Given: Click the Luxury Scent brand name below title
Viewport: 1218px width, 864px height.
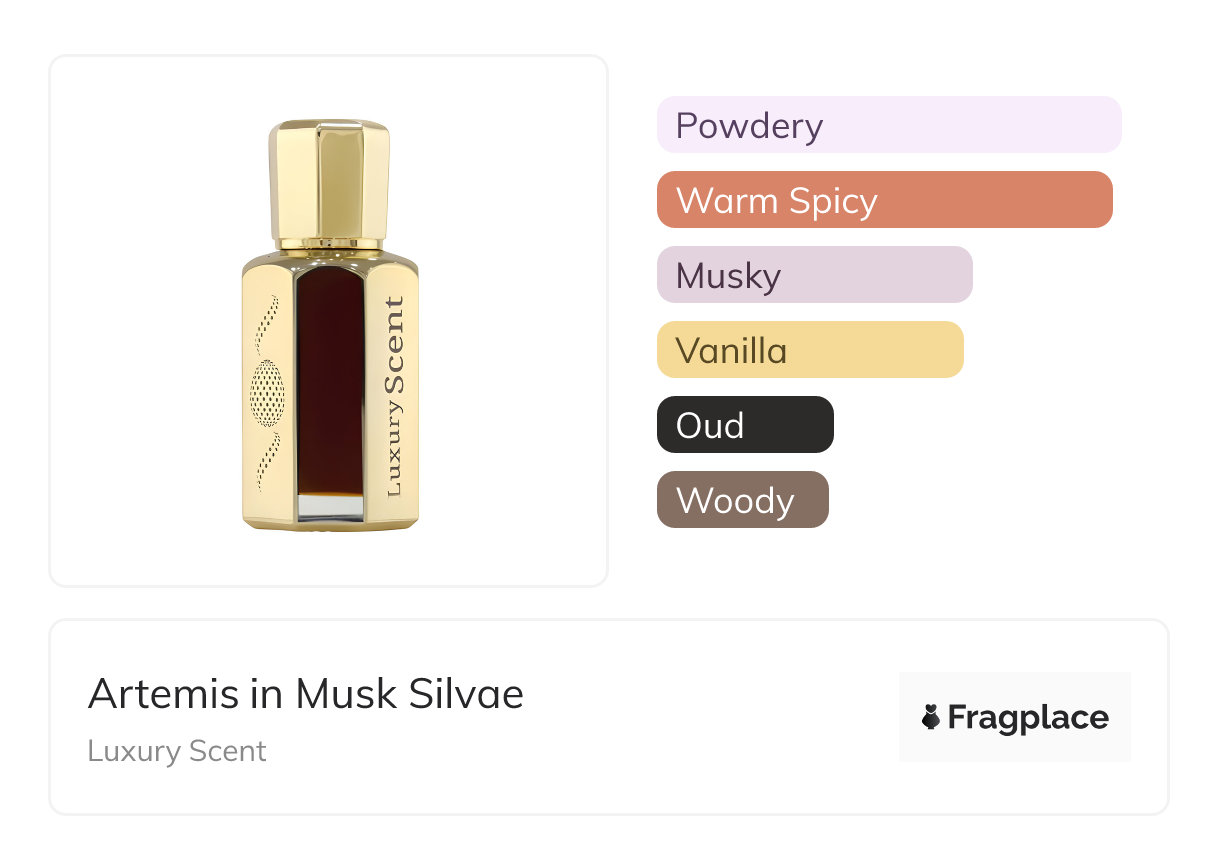Looking at the screenshot, I should coord(177,751).
